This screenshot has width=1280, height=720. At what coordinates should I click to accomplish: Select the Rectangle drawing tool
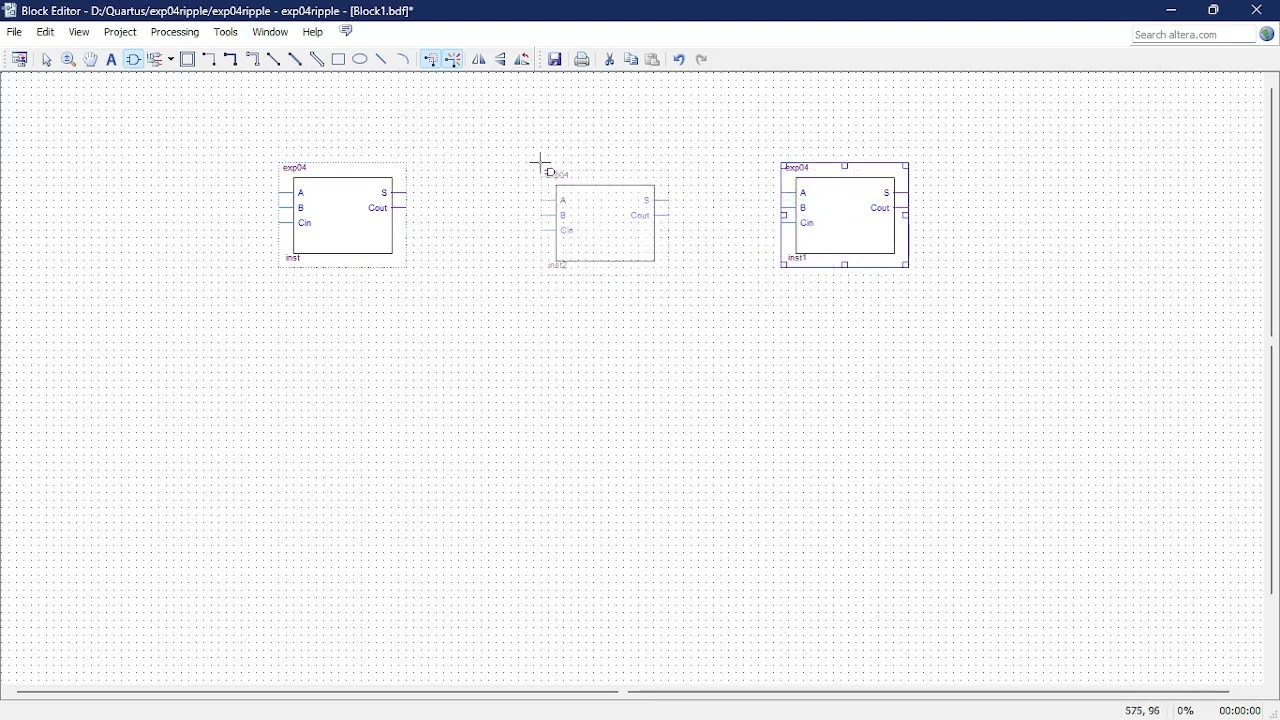point(338,60)
